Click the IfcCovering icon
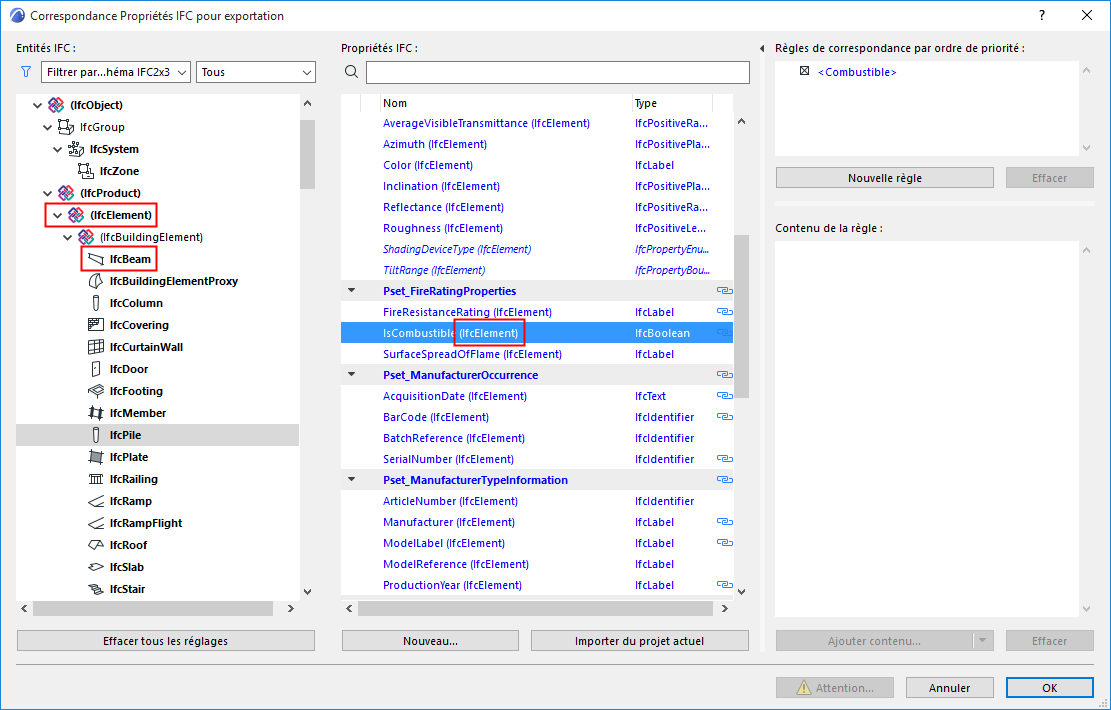This screenshot has width=1111, height=710. (96, 325)
